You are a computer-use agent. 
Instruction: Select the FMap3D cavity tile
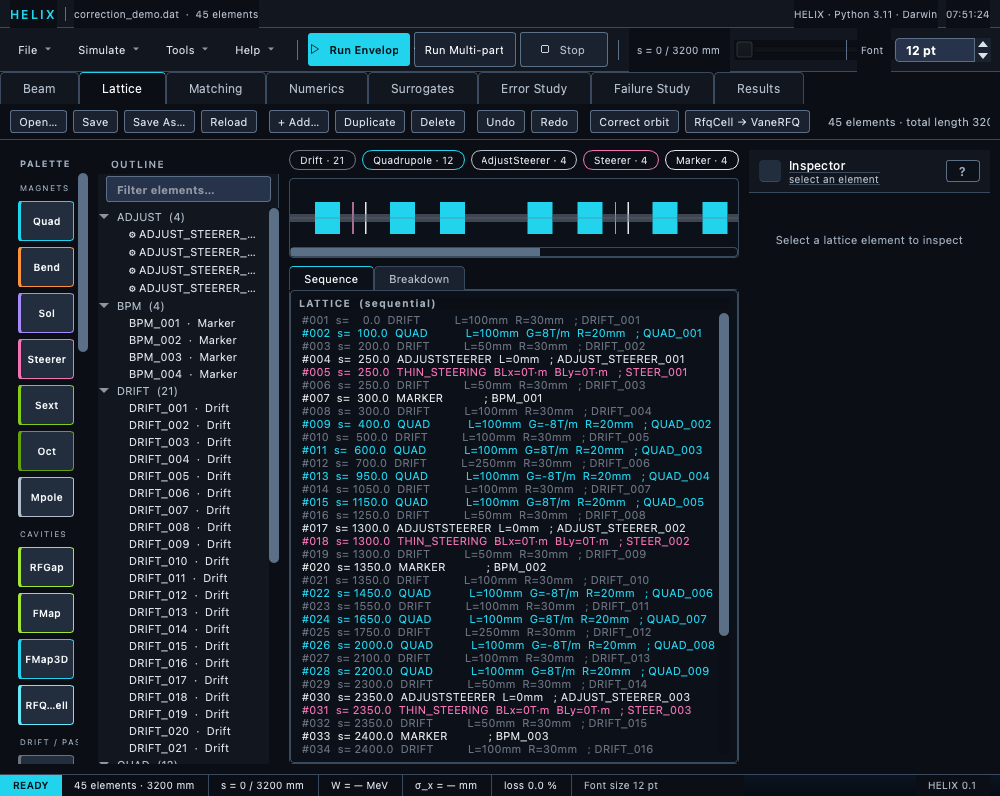(x=46, y=659)
